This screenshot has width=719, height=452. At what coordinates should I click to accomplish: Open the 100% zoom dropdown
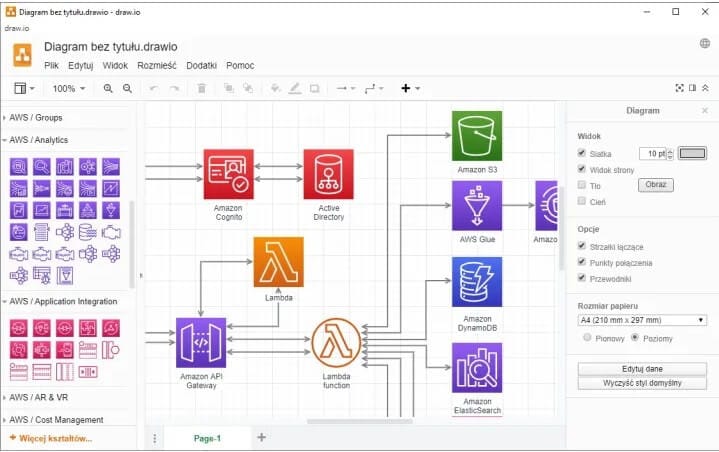tap(69, 88)
